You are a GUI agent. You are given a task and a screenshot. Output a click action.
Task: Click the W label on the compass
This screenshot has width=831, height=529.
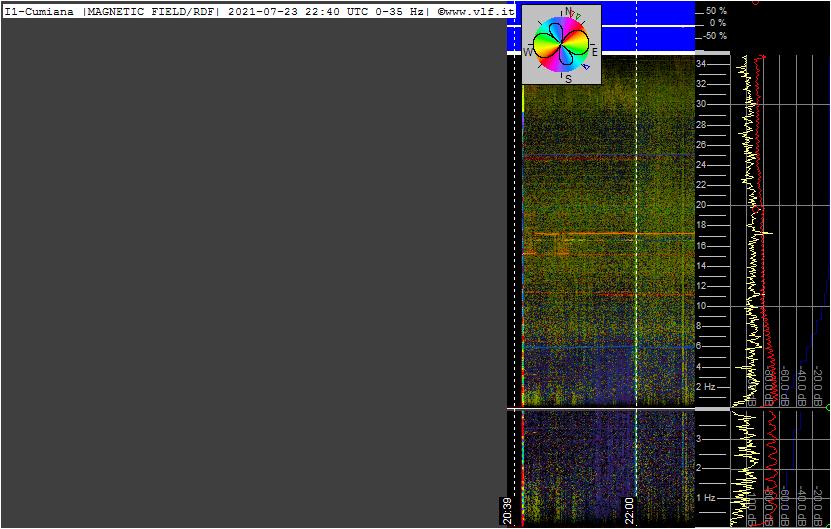[527, 52]
